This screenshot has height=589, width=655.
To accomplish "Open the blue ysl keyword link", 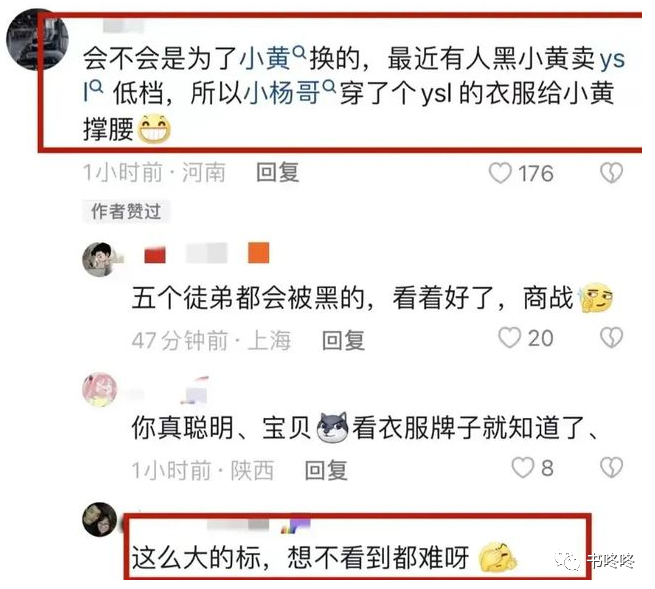I will (612, 58).
